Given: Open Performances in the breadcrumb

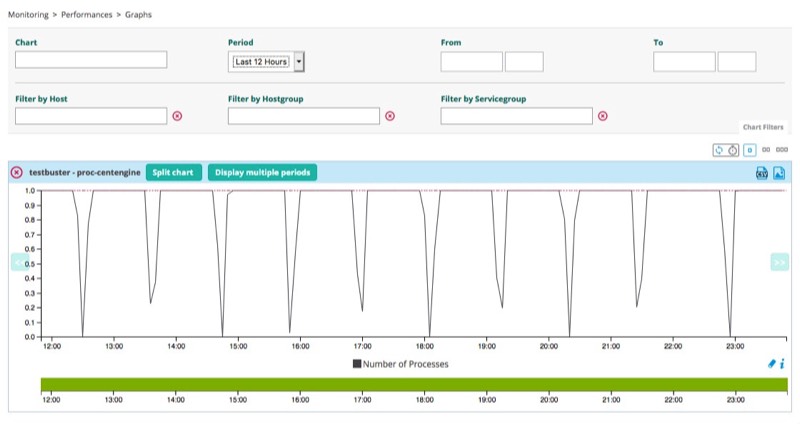Looking at the screenshot, I should point(84,16).
